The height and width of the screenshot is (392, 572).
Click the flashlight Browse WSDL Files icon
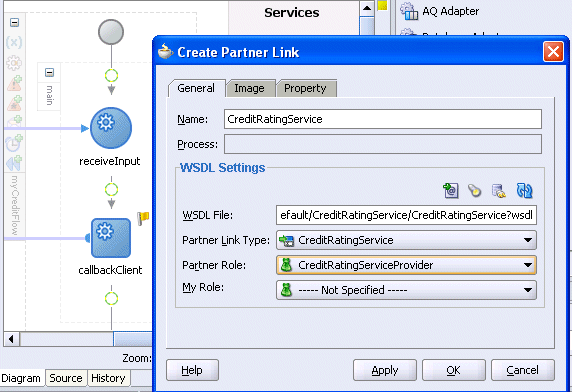pyautogui.click(x=474, y=190)
